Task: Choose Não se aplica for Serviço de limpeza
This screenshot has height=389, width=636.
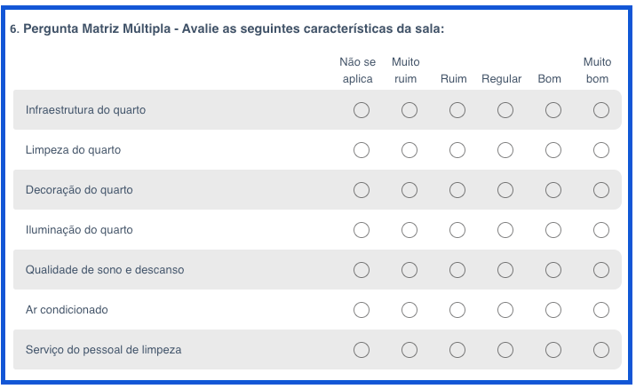Action: click(361, 350)
